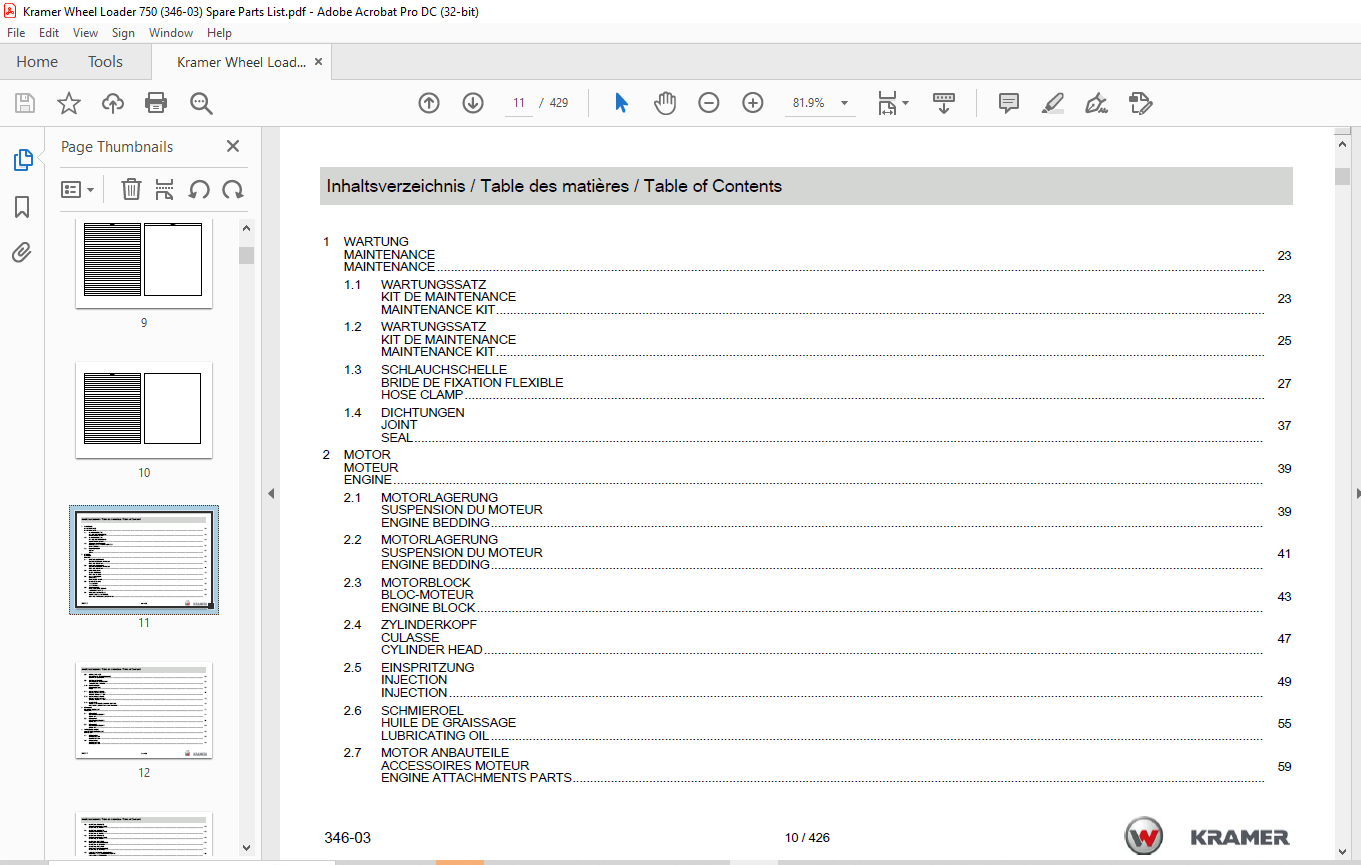This screenshot has height=865, width=1361.
Task: Open the Sign menu
Action: coord(123,33)
